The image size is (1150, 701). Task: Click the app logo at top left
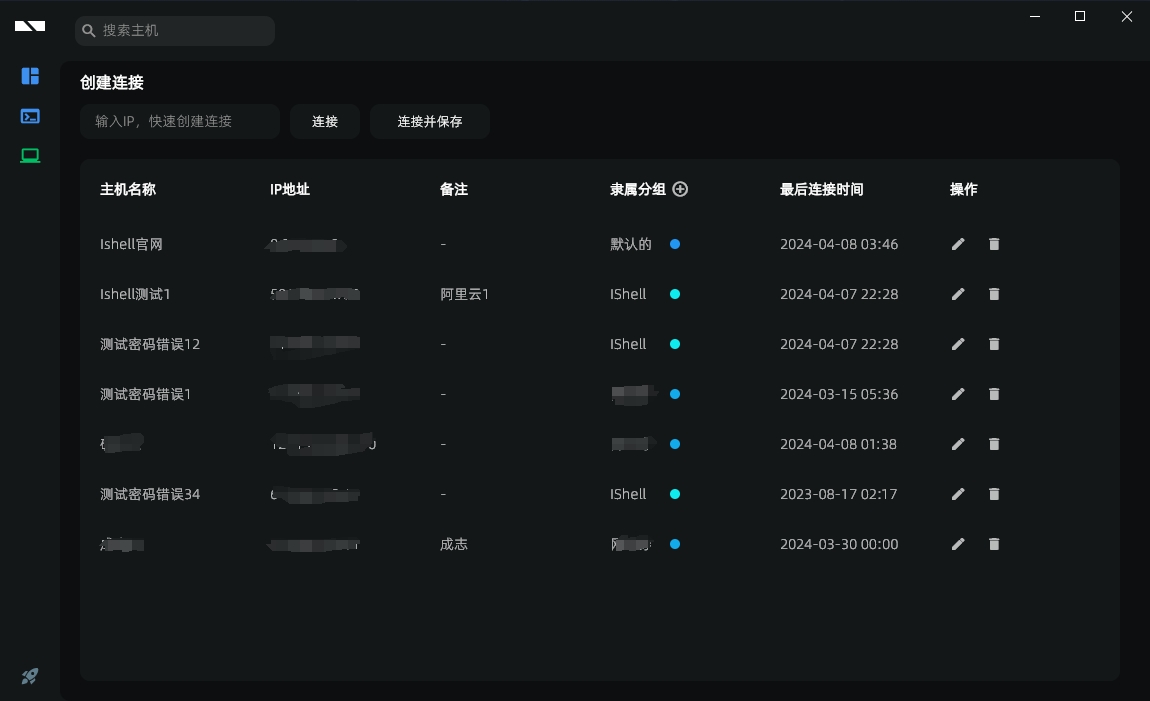(30, 27)
